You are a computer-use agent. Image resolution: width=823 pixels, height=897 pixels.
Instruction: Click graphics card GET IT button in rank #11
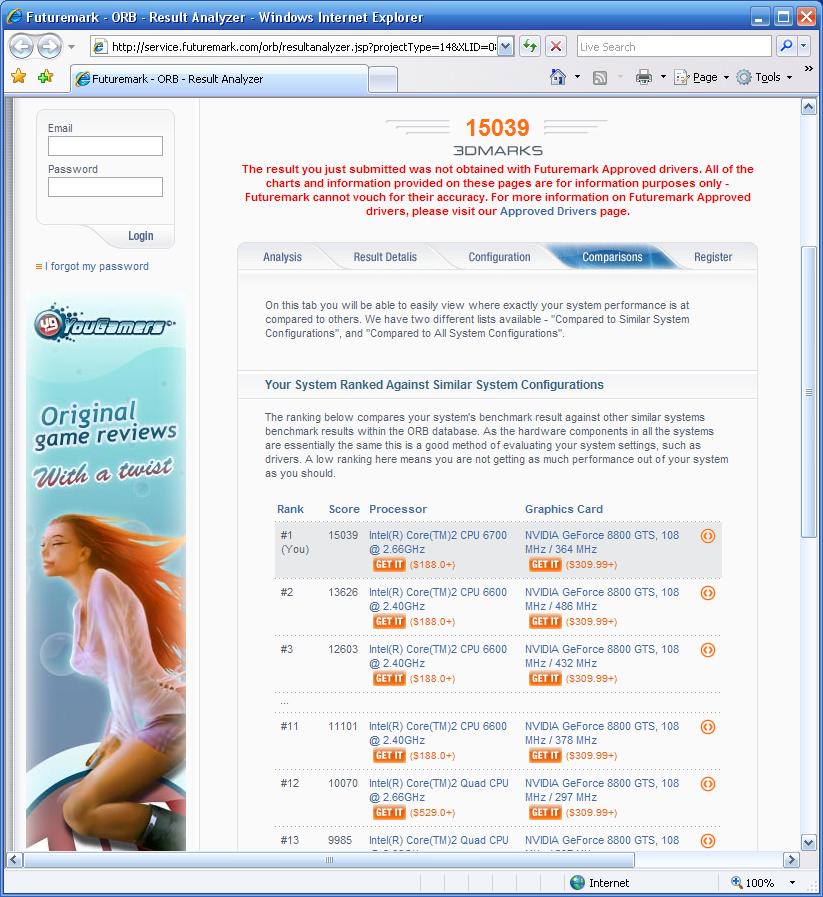(x=545, y=756)
